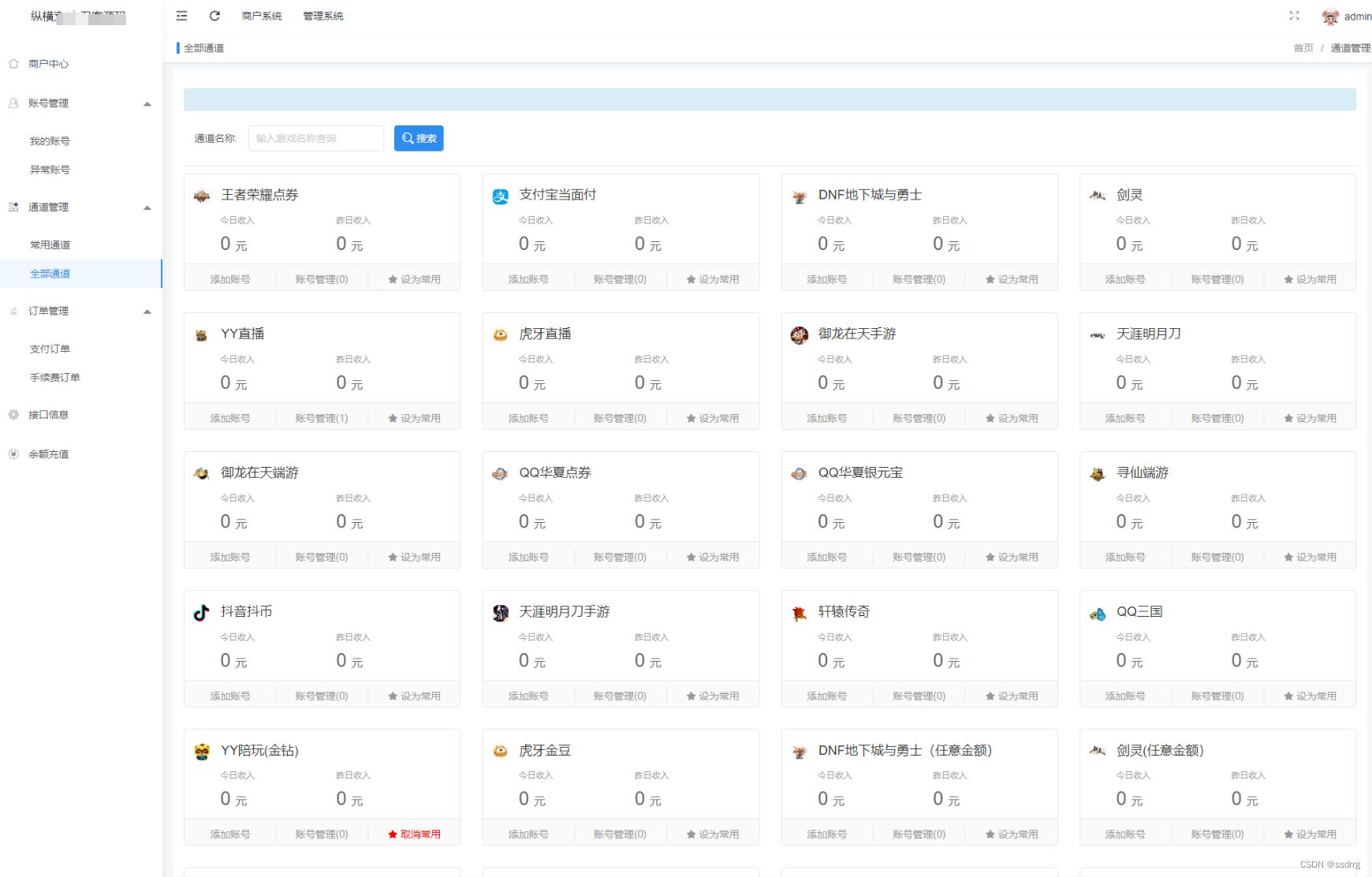Viewport: 1372px width, 877px height.
Task: Click the 搜索 search button
Action: [x=418, y=137]
